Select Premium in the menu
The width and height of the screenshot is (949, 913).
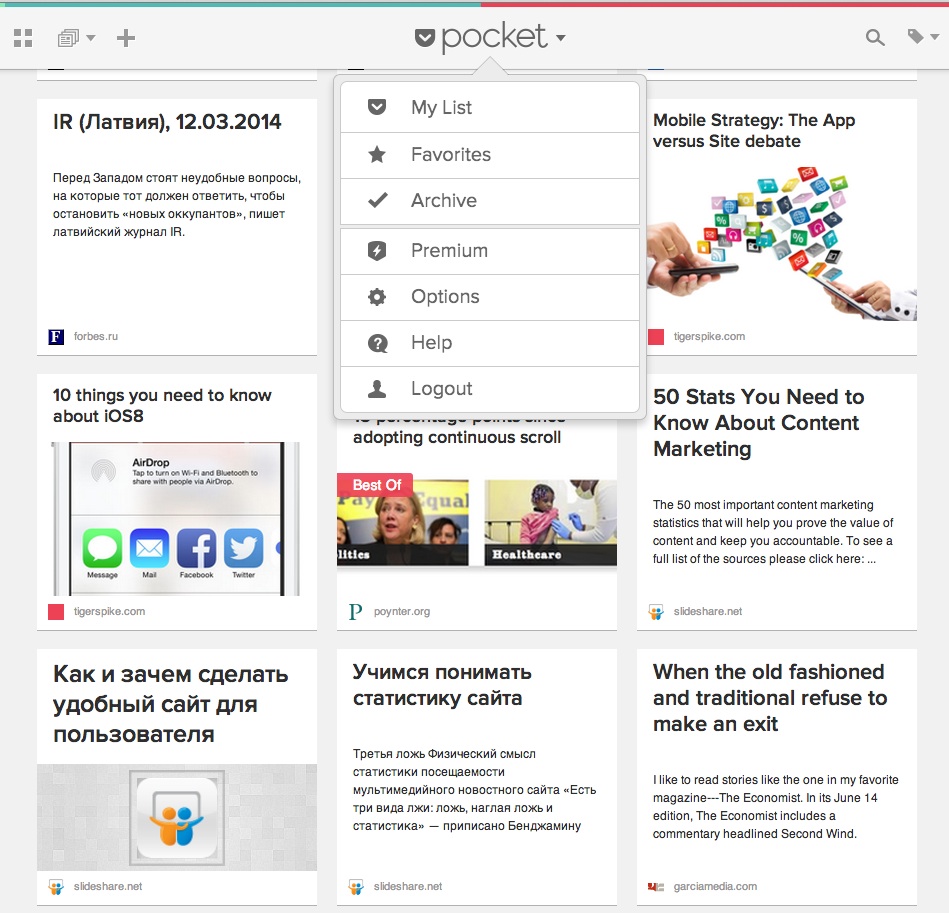[x=490, y=251]
